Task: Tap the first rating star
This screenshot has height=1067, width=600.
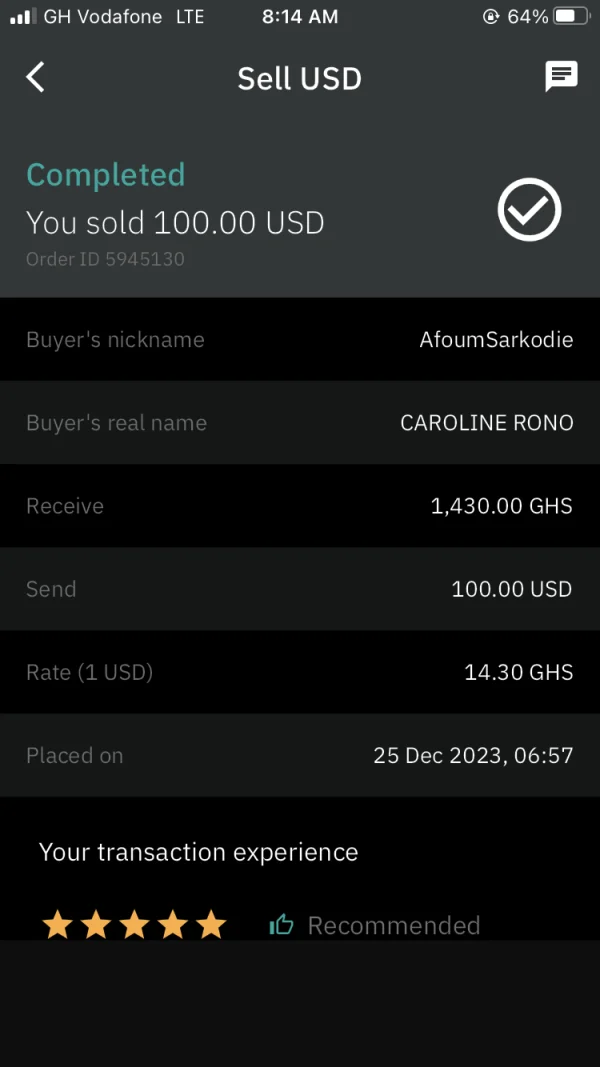Action: tap(58, 925)
